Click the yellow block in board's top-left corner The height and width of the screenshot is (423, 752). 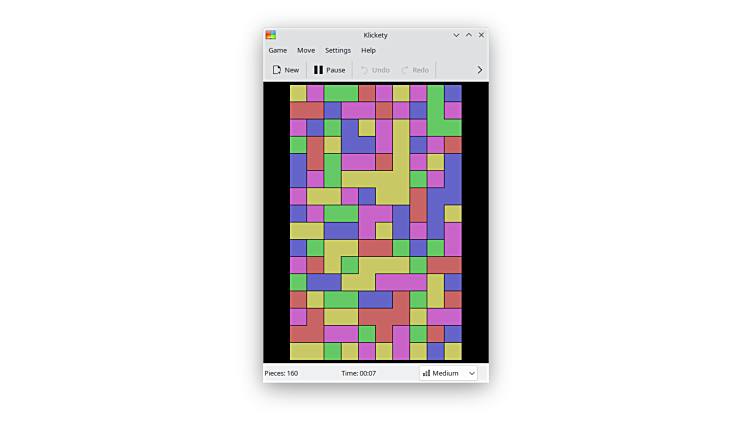pyautogui.click(x=298, y=93)
